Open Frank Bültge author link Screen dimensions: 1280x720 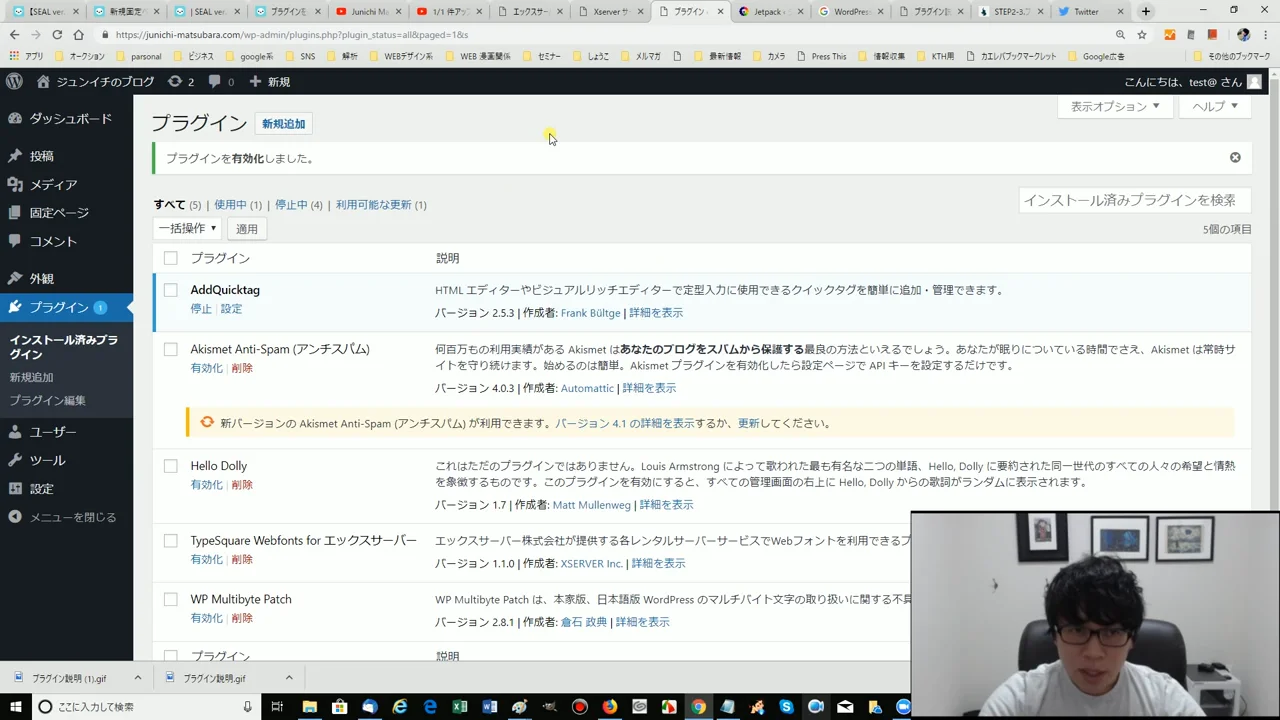click(x=590, y=313)
